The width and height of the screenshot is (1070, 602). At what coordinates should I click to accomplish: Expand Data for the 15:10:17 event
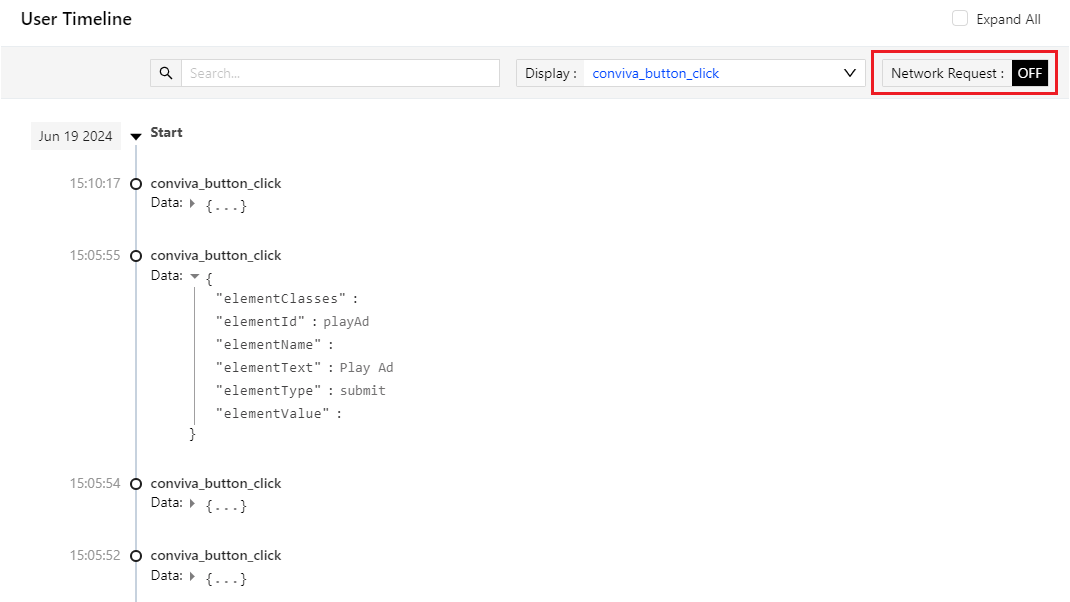(193, 203)
